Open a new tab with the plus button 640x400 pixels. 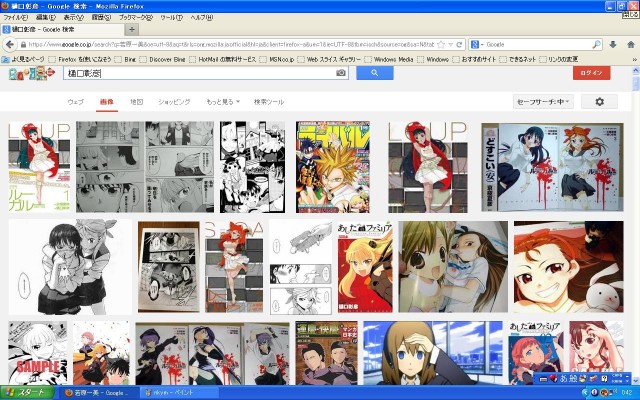coord(131,29)
